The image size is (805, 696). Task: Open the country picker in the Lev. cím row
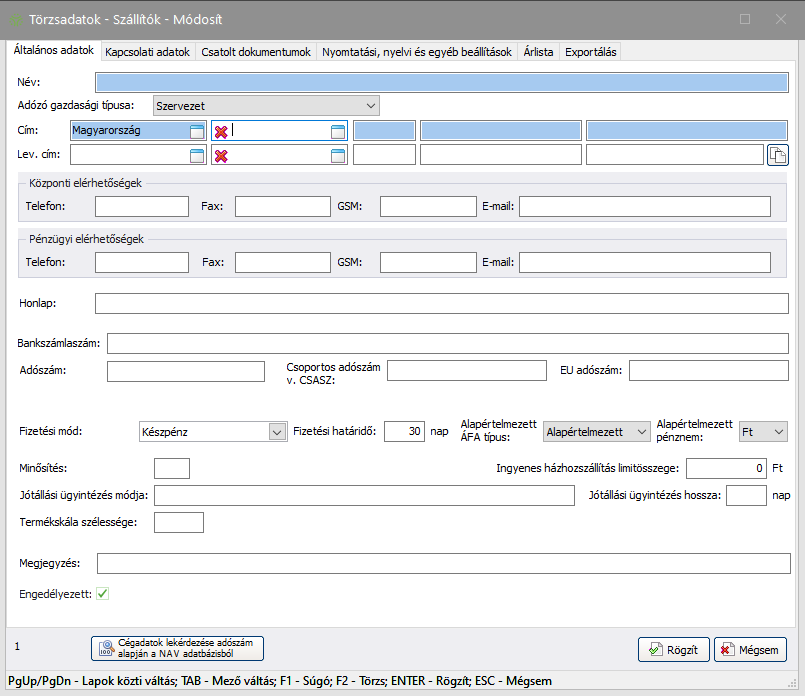pos(197,155)
